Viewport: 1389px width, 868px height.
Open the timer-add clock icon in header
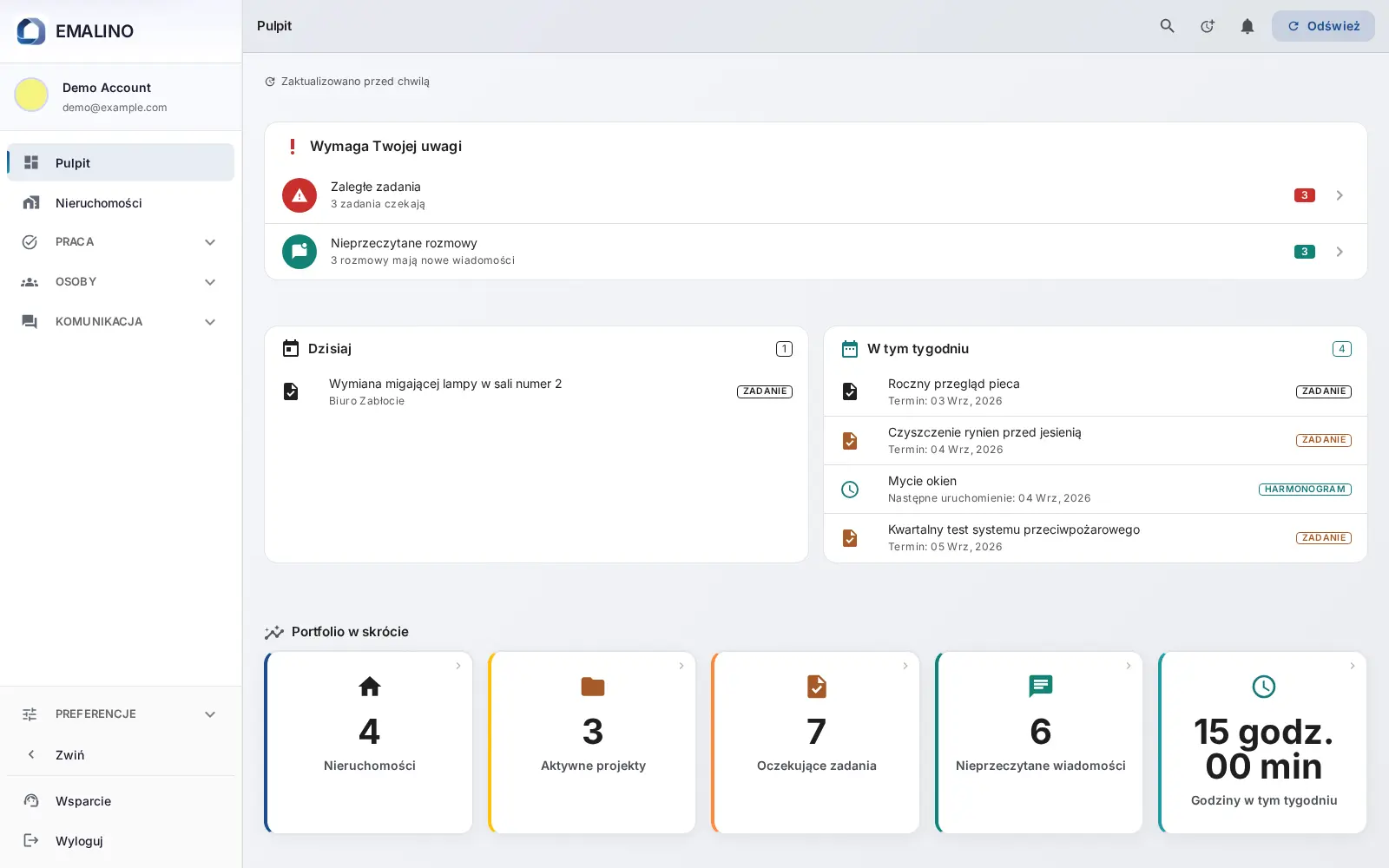pyautogui.click(x=1208, y=26)
